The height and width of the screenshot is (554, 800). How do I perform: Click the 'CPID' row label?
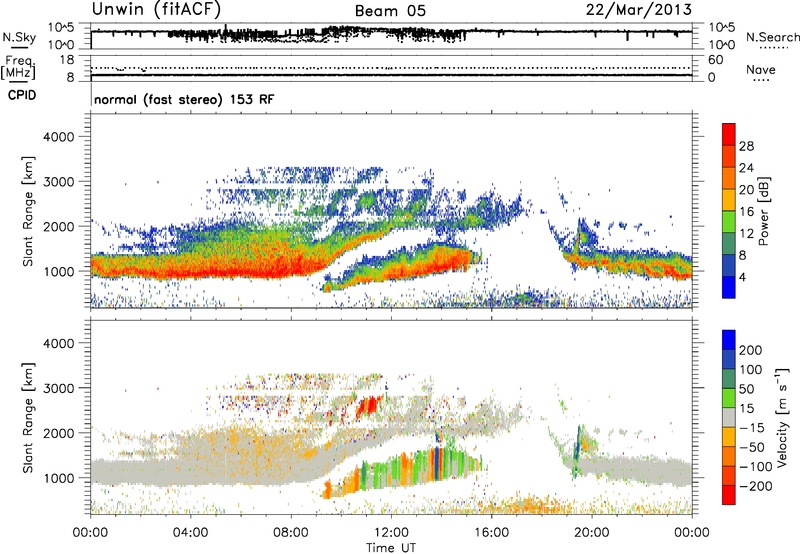22,95
